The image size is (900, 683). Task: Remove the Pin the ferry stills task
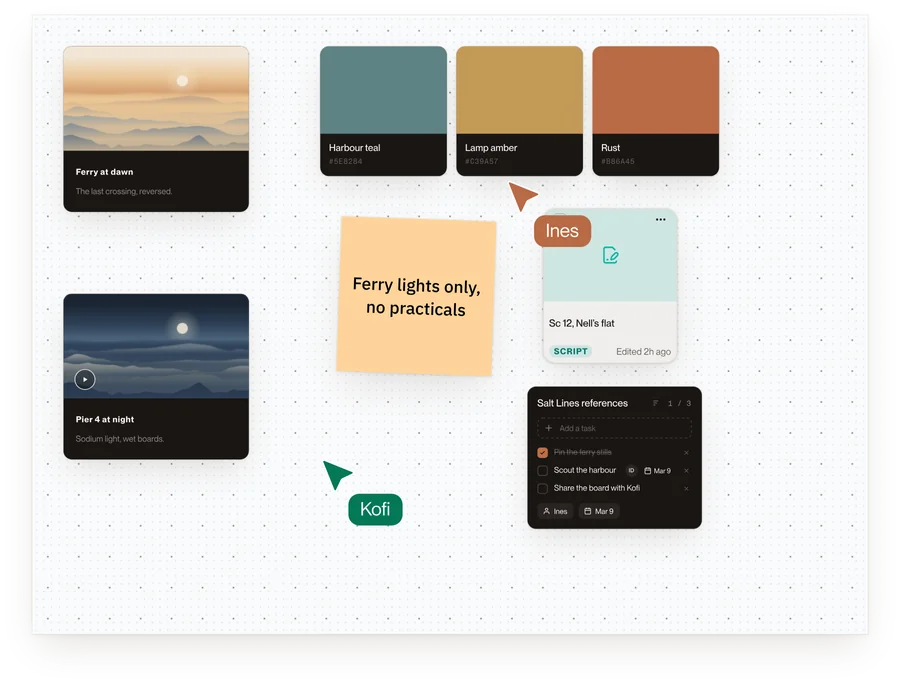coord(686,453)
